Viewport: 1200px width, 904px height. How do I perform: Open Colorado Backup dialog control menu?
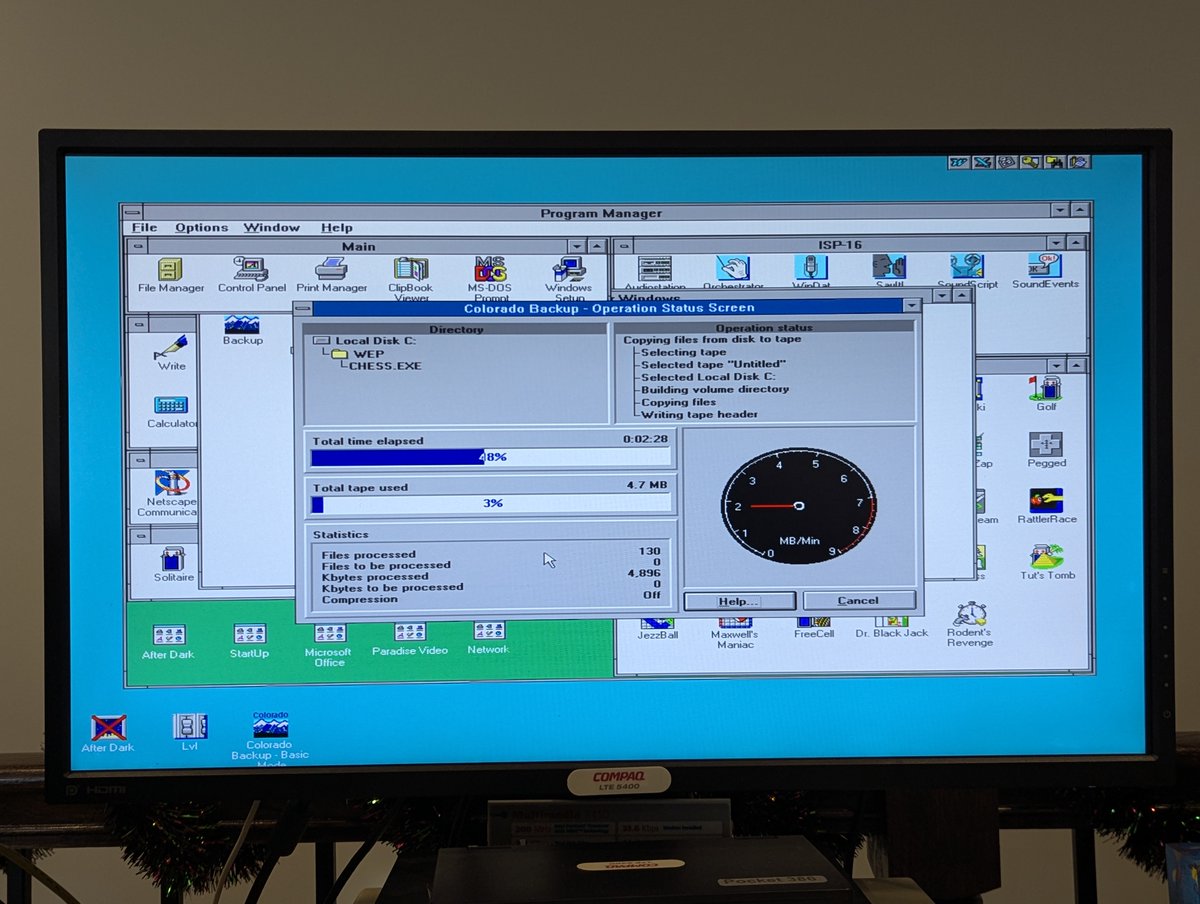tap(303, 308)
